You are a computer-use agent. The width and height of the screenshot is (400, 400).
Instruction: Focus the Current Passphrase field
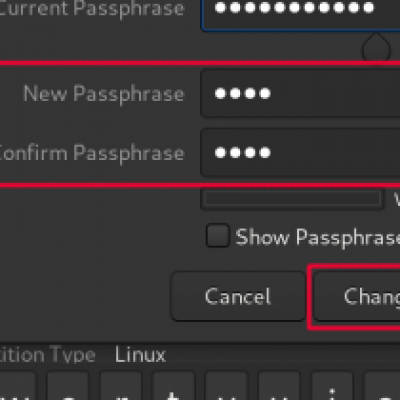coord(301,15)
